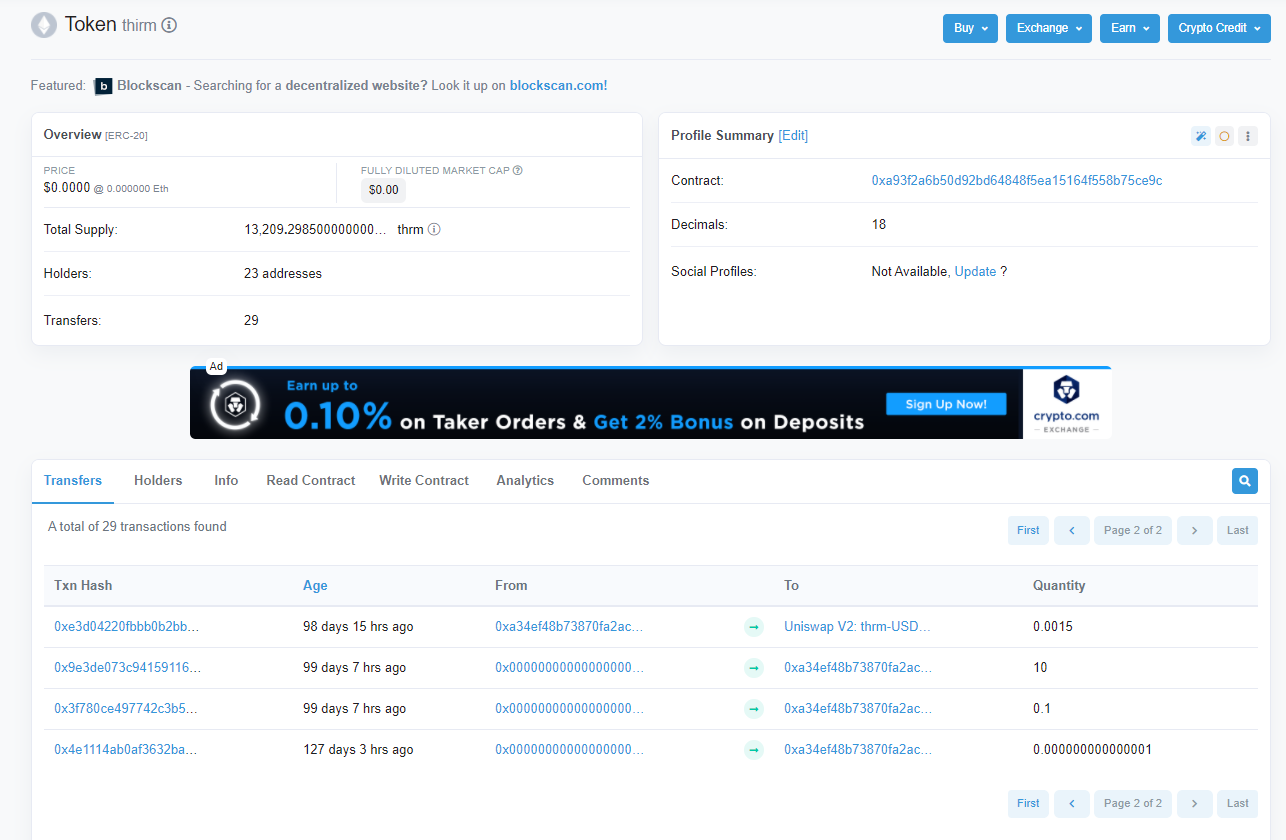This screenshot has width=1286, height=840.
Task: Click 'A total of 29 transactions found' text
Action: [x=137, y=527]
